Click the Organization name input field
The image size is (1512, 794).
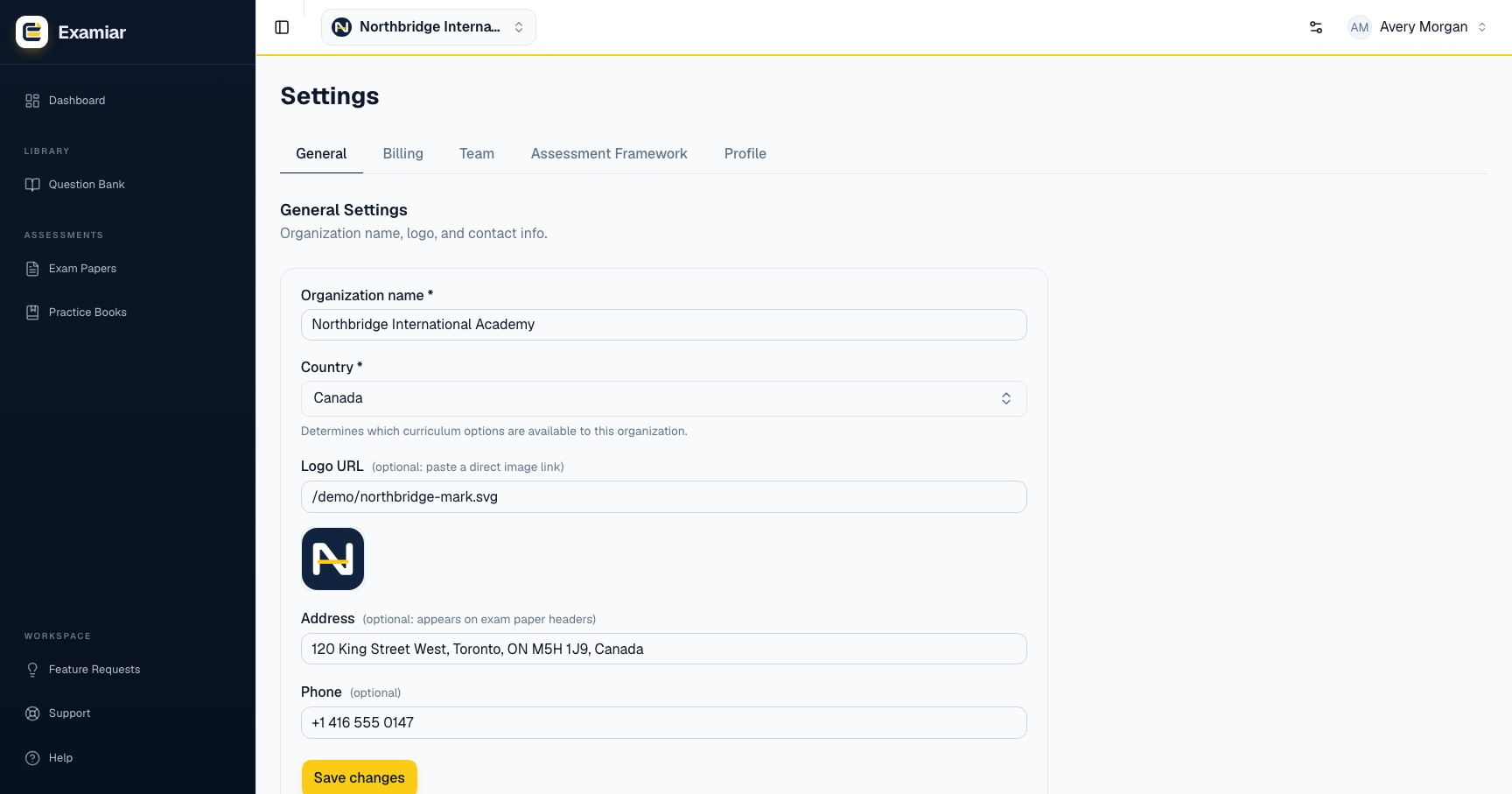(x=663, y=325)
